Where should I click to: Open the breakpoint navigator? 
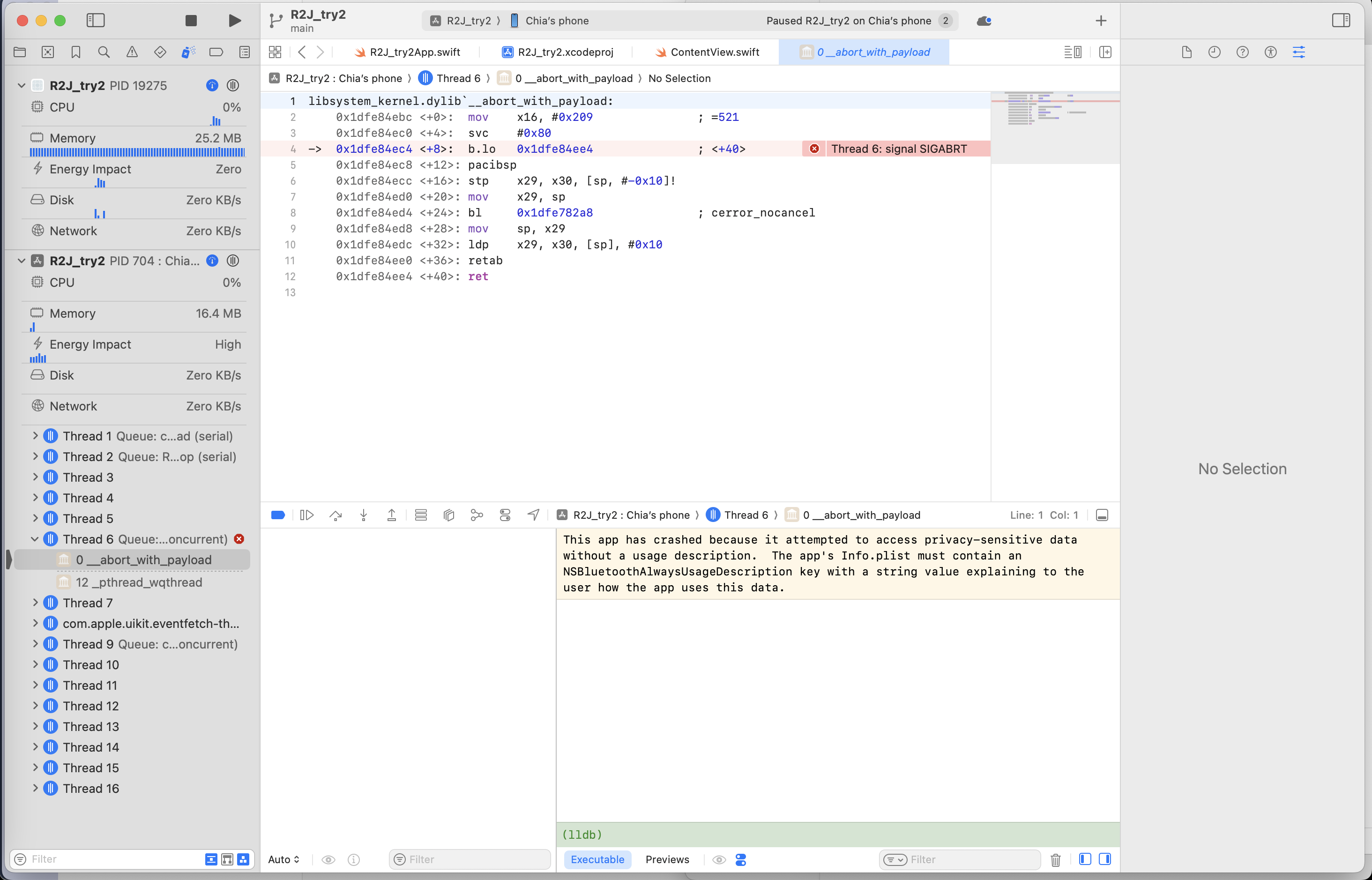point(216,52)
